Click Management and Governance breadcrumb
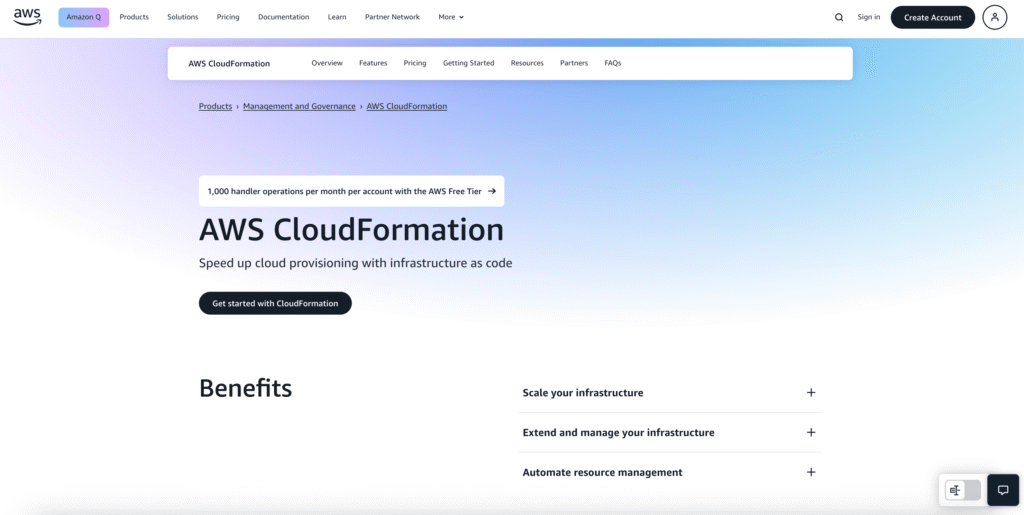 click(299, 106)
